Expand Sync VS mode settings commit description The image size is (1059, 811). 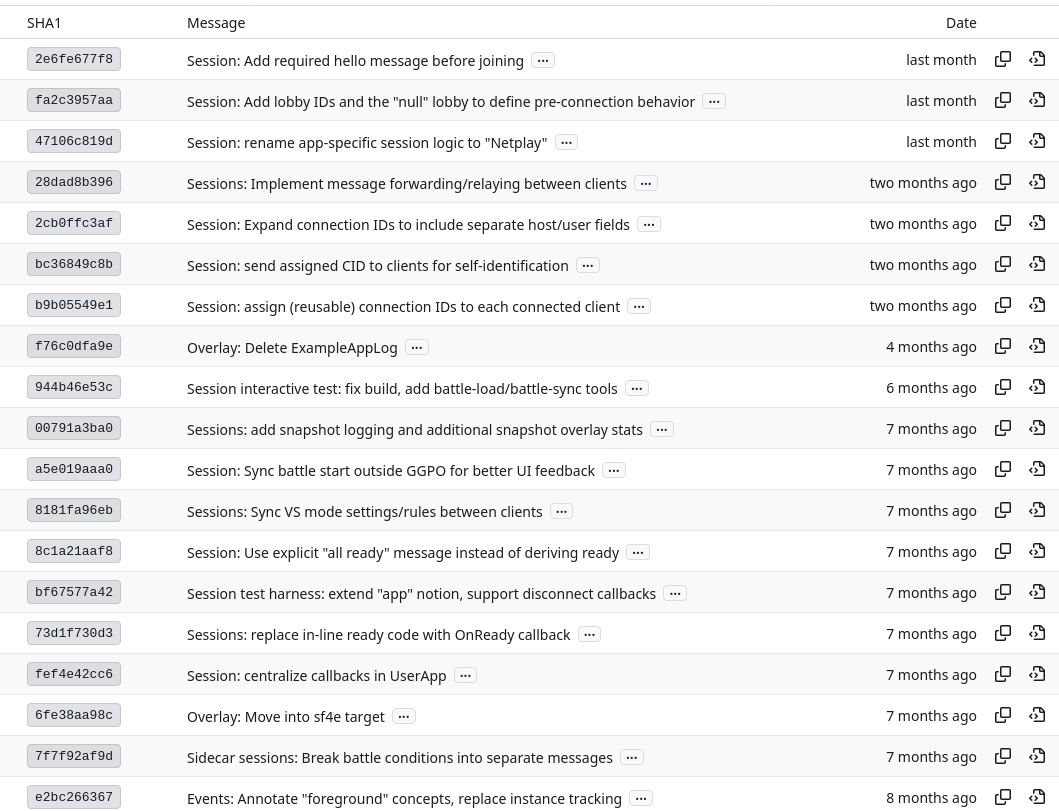[561, 511]
